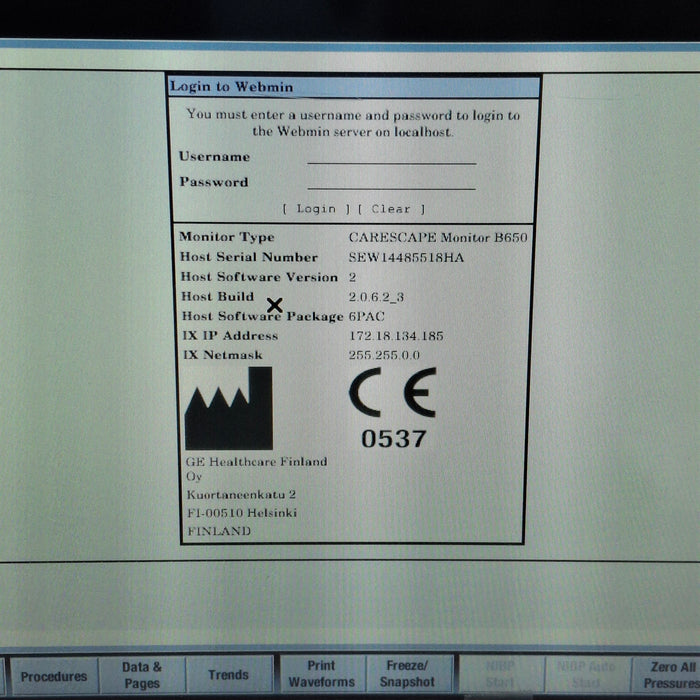700x700 pixels.
Task: Click the IX Netmask label
Action: (223, 355)
